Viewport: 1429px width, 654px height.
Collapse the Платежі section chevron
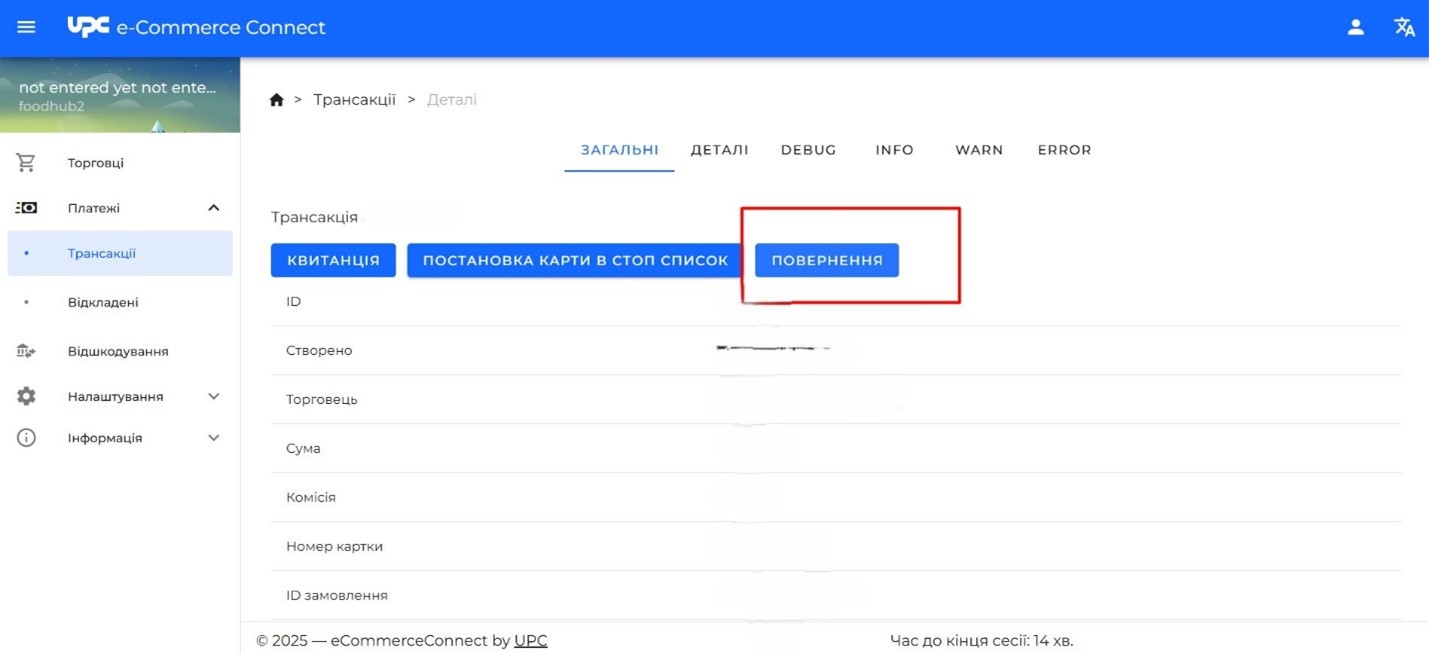pos(213,208)
